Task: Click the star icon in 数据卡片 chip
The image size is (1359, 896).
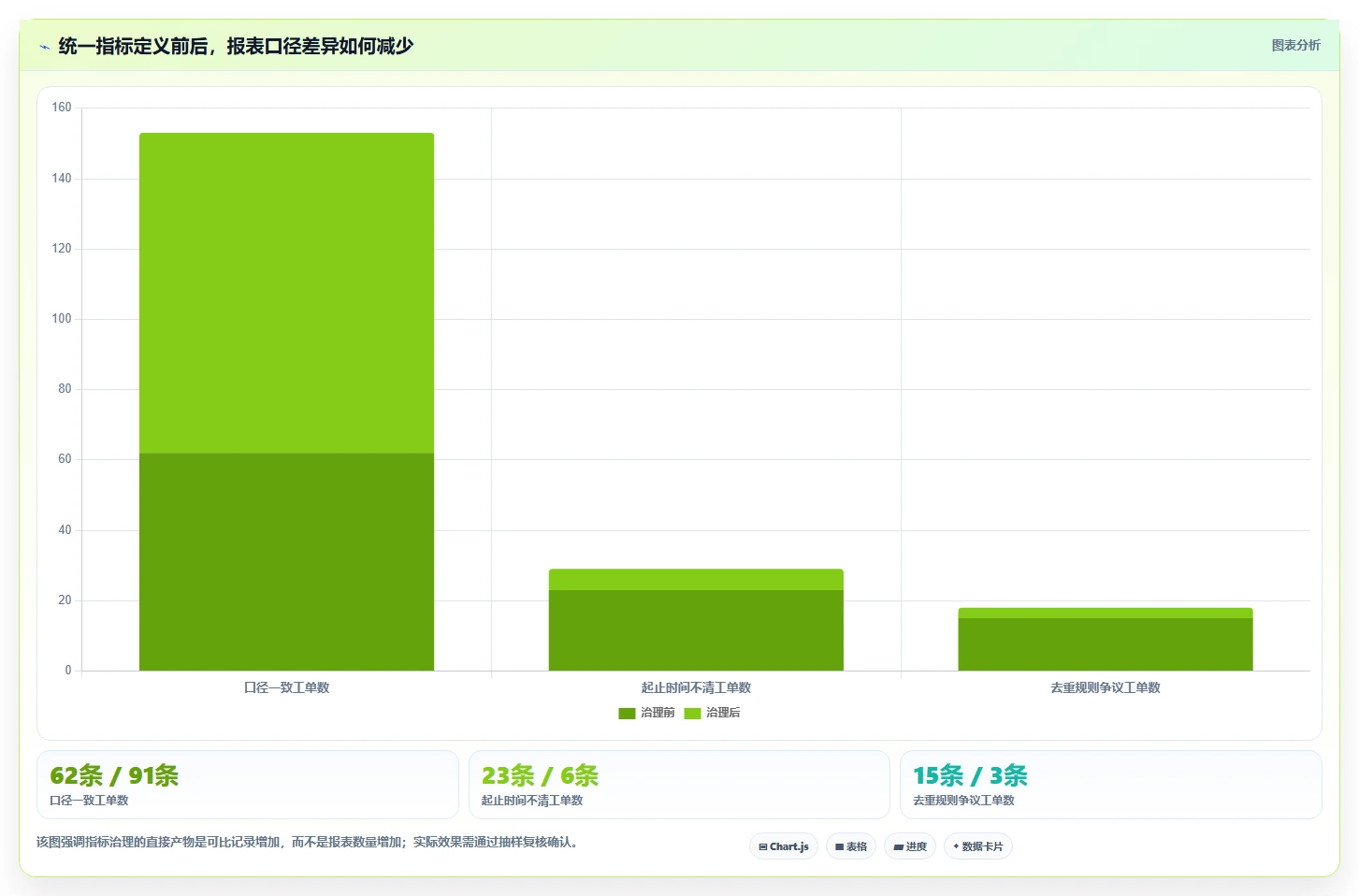Action: pyautogui.click(x=956, y=846)
